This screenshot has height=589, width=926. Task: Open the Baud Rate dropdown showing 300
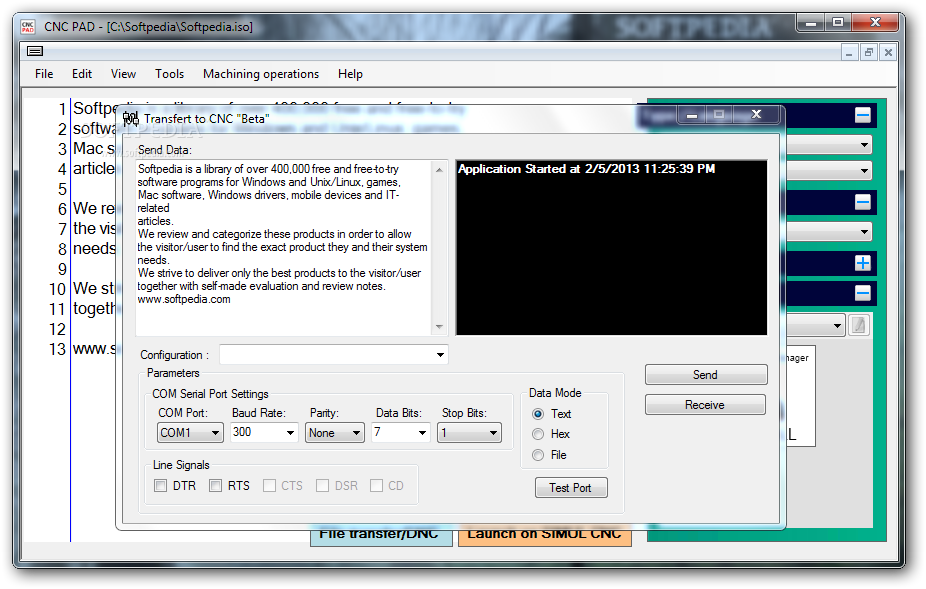[264, 432]
